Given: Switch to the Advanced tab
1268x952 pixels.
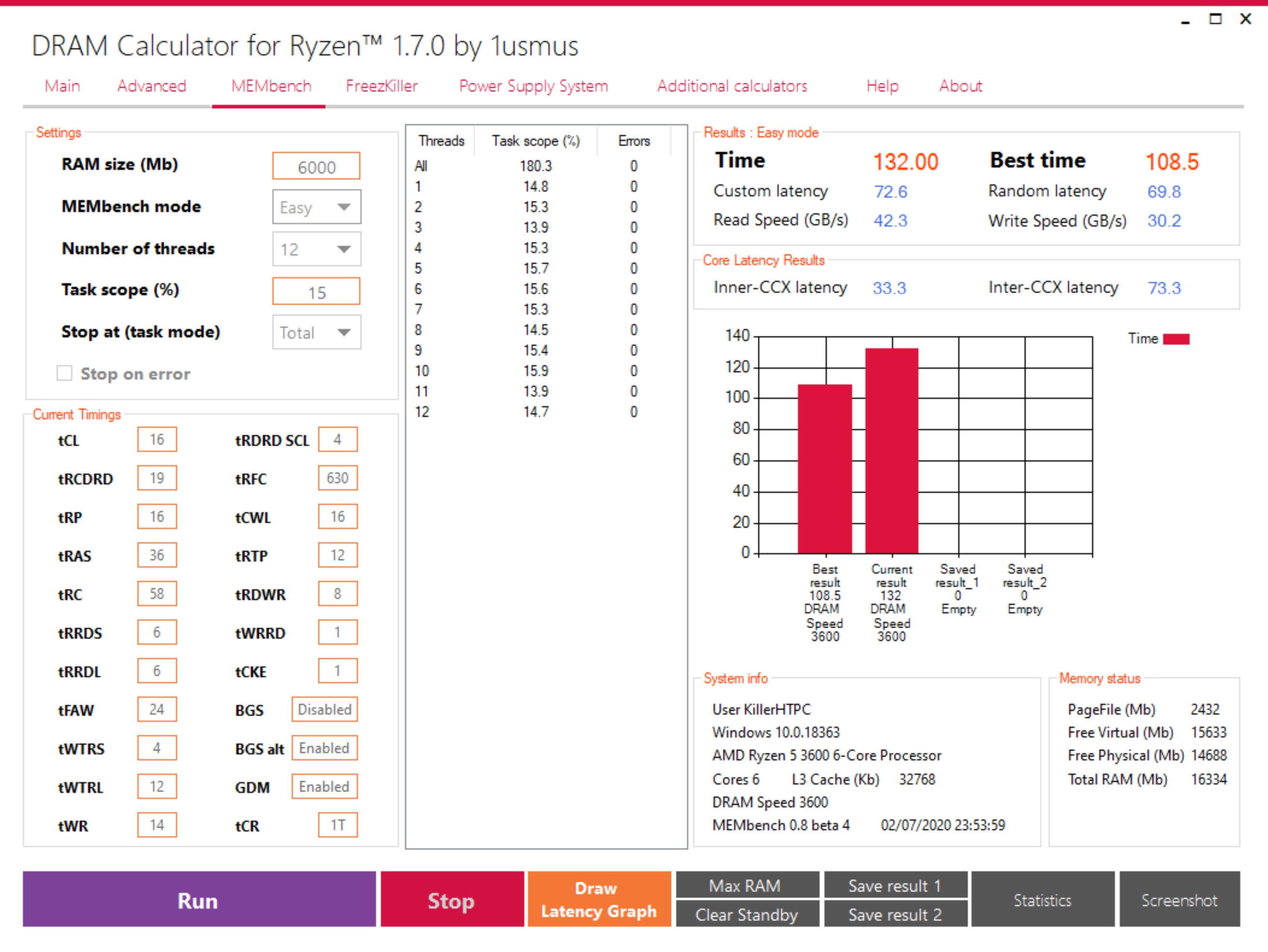Looking at the screenshot, I should click(151, 86).
